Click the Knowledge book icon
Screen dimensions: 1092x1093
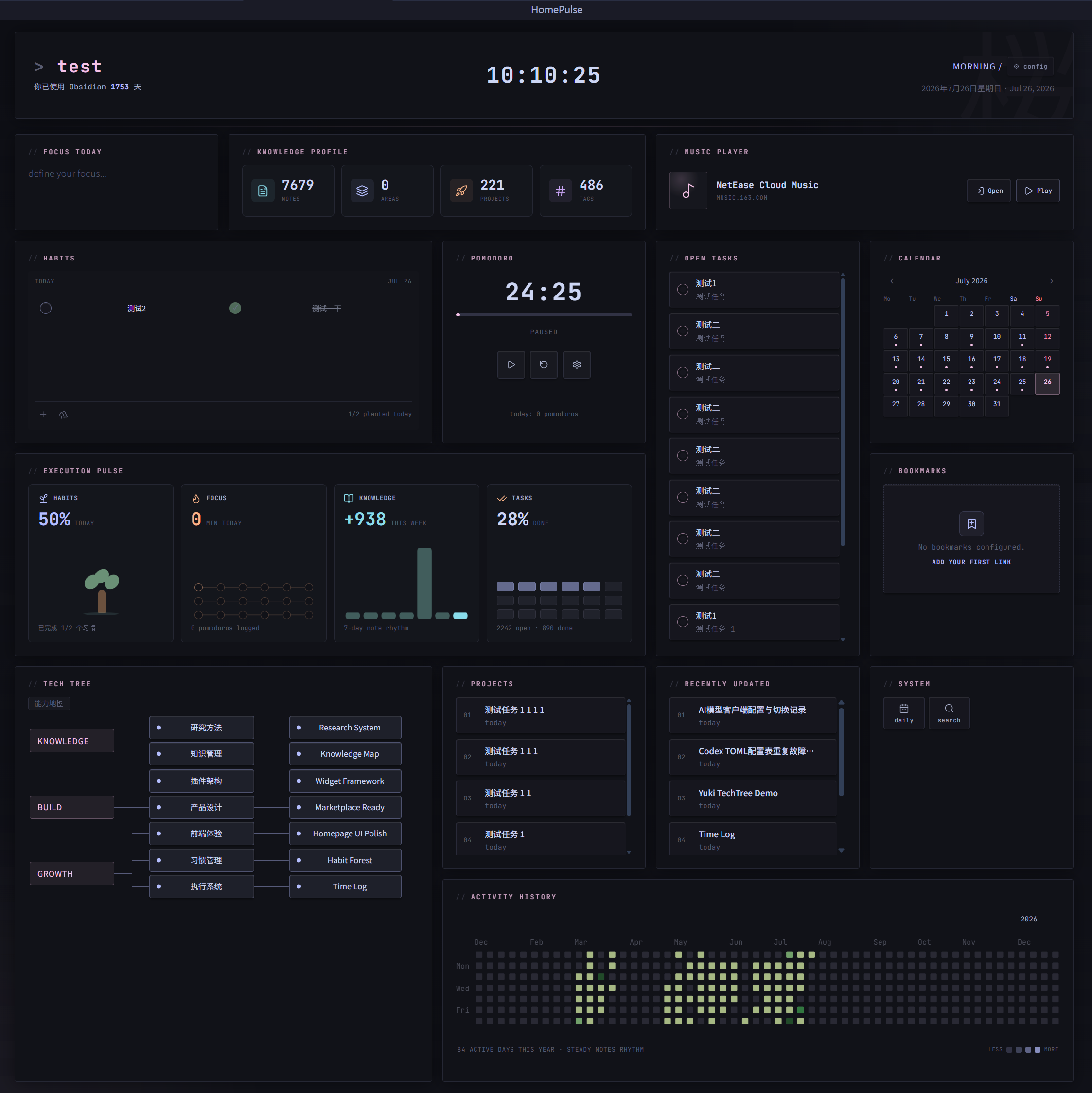click(x=349, y=499)
